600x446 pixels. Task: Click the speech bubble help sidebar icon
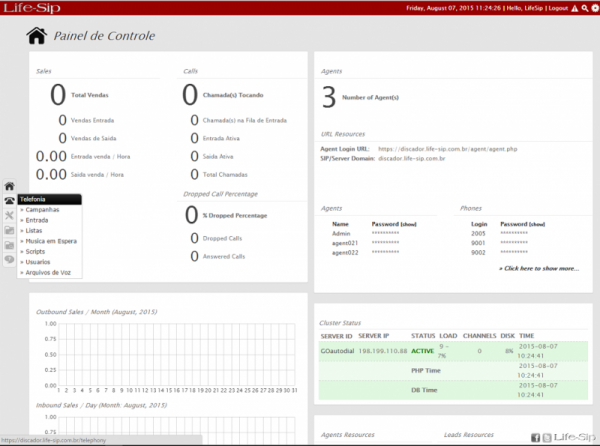[x=10, y=260]
